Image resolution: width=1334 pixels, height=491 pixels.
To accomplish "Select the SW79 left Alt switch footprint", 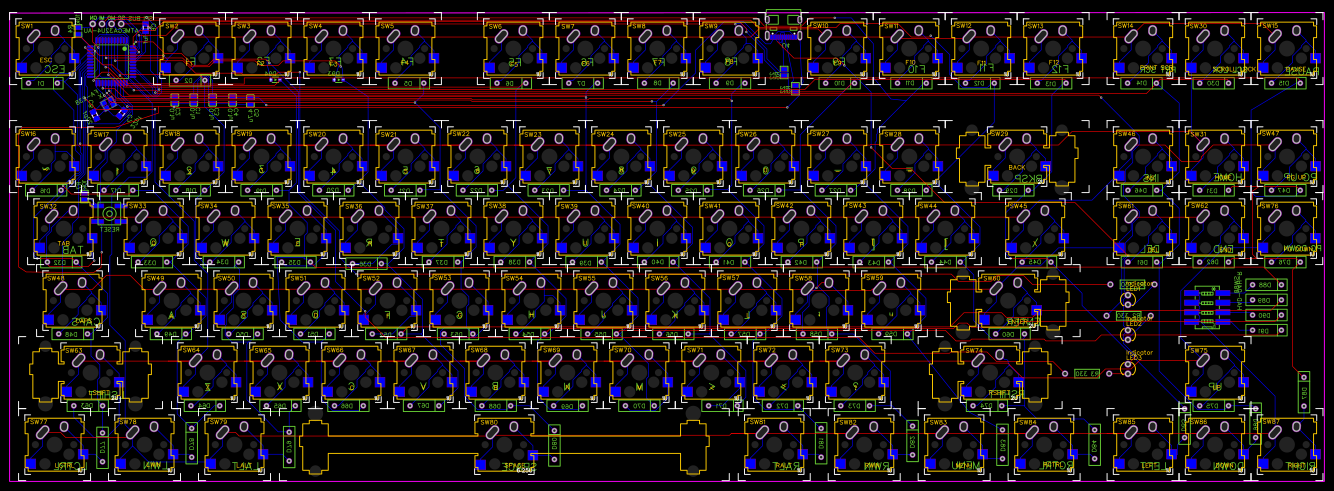I will pyautogui.click(x=234, y=445).
